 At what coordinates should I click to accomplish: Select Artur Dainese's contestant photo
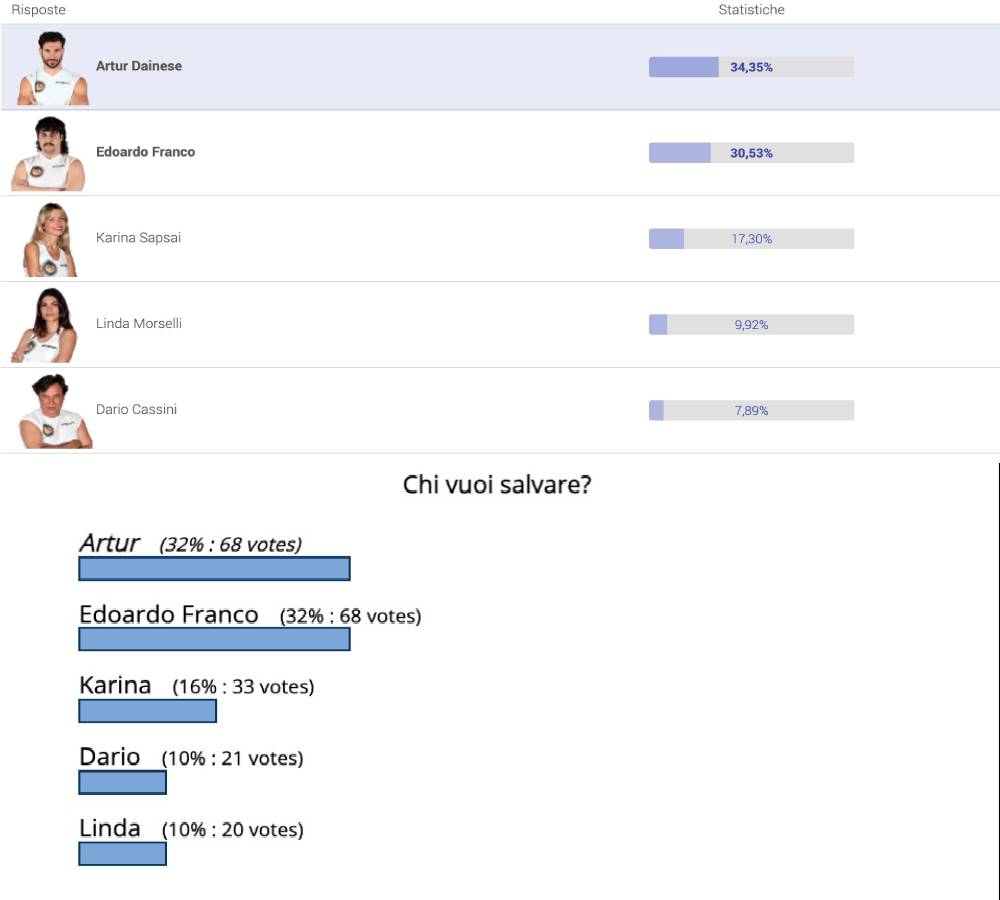click(x=53, y=68)
